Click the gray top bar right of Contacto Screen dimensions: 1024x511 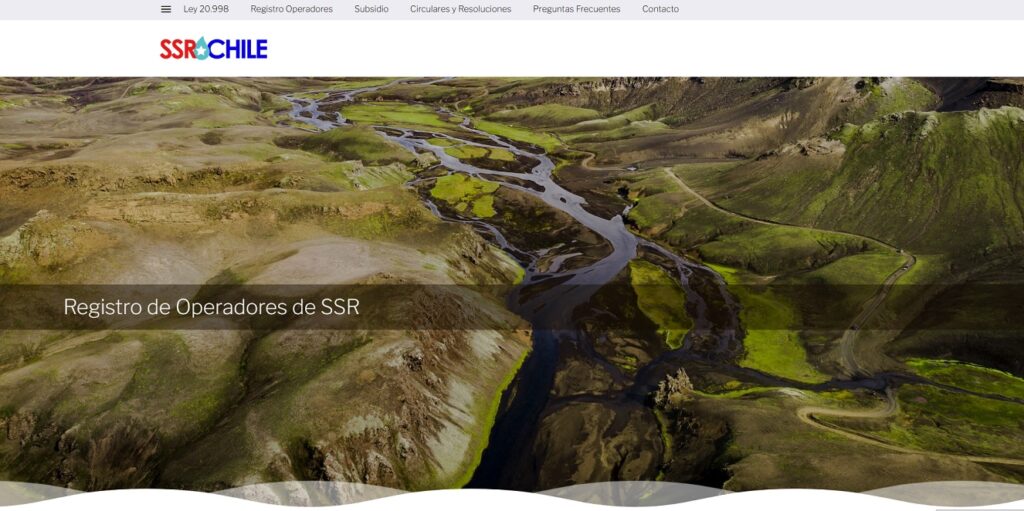click(x=850, y=9)
